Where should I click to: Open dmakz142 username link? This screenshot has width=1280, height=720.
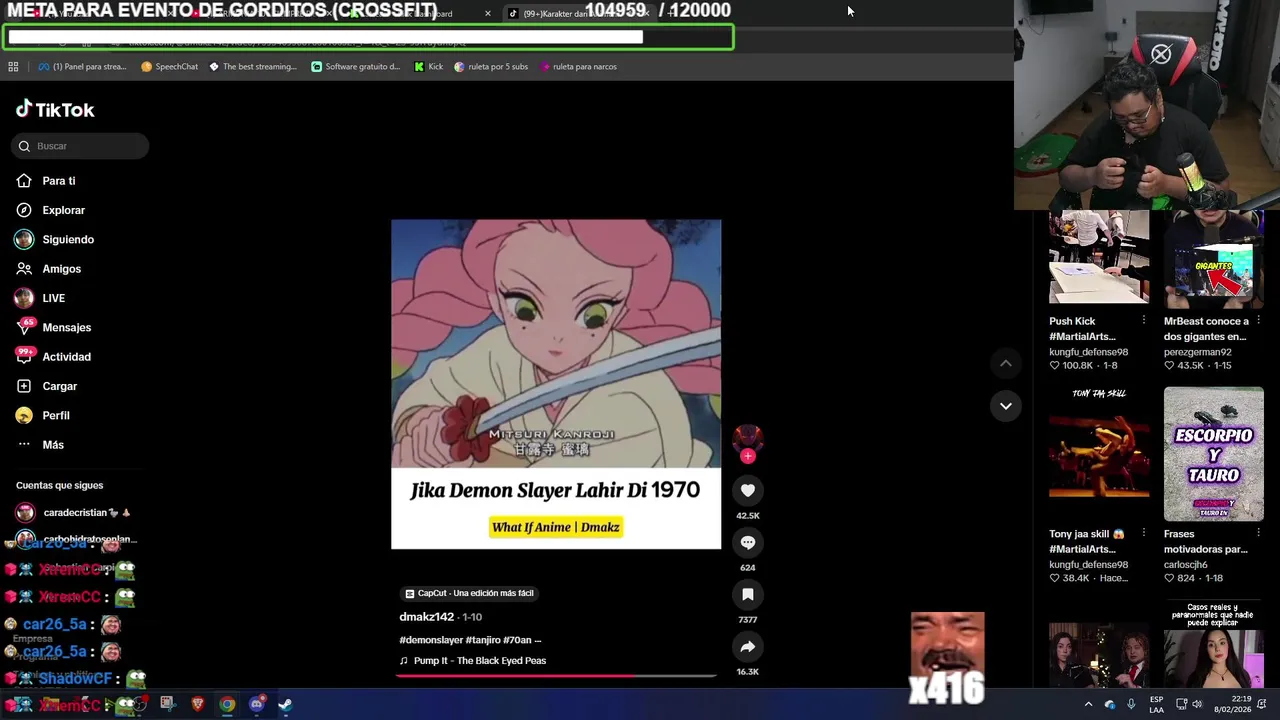427,617
